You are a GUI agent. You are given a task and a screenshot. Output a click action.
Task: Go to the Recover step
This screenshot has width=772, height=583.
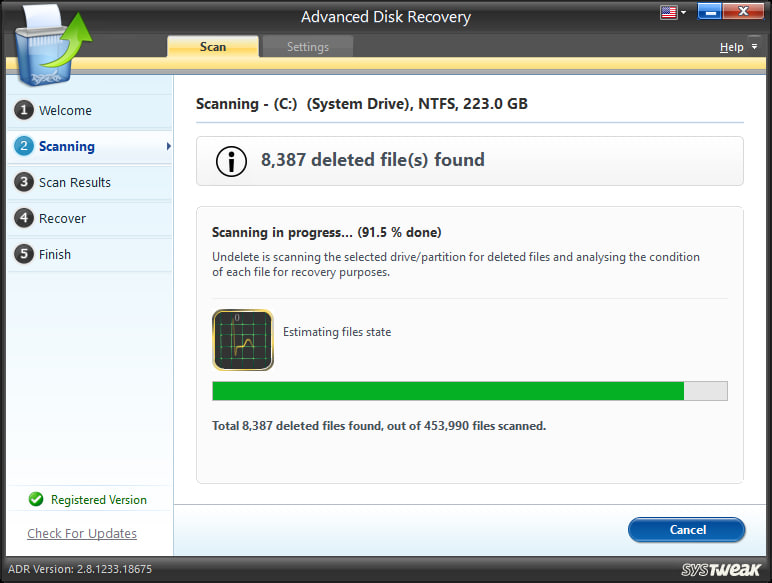pyautogui.click(x=90, y=218)
